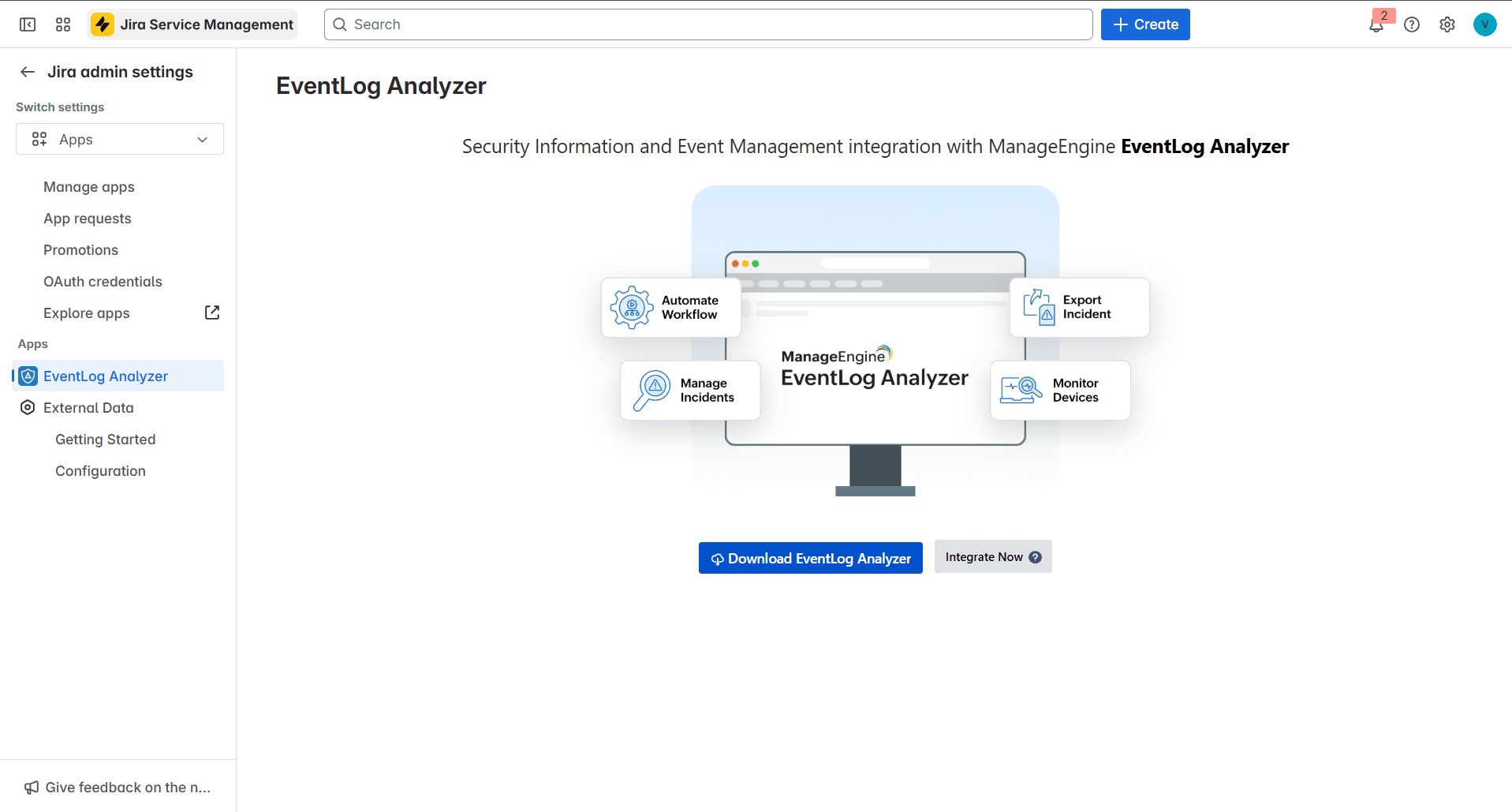1512x812 pixels.
Task: Open Manage apps page
Action: 89,187
